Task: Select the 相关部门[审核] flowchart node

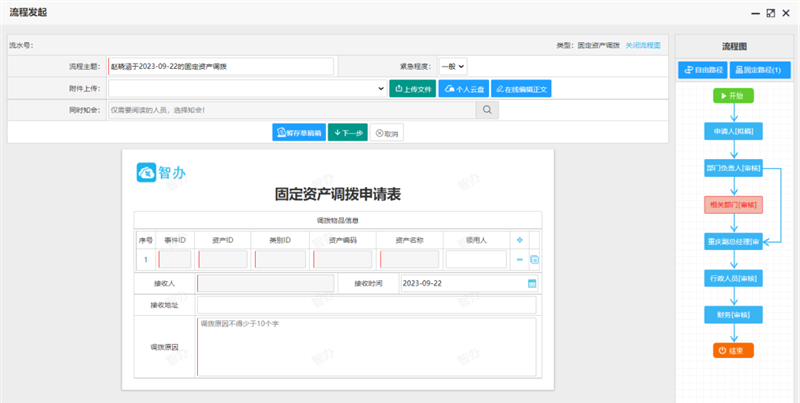Action: click(x=734, y=203)
